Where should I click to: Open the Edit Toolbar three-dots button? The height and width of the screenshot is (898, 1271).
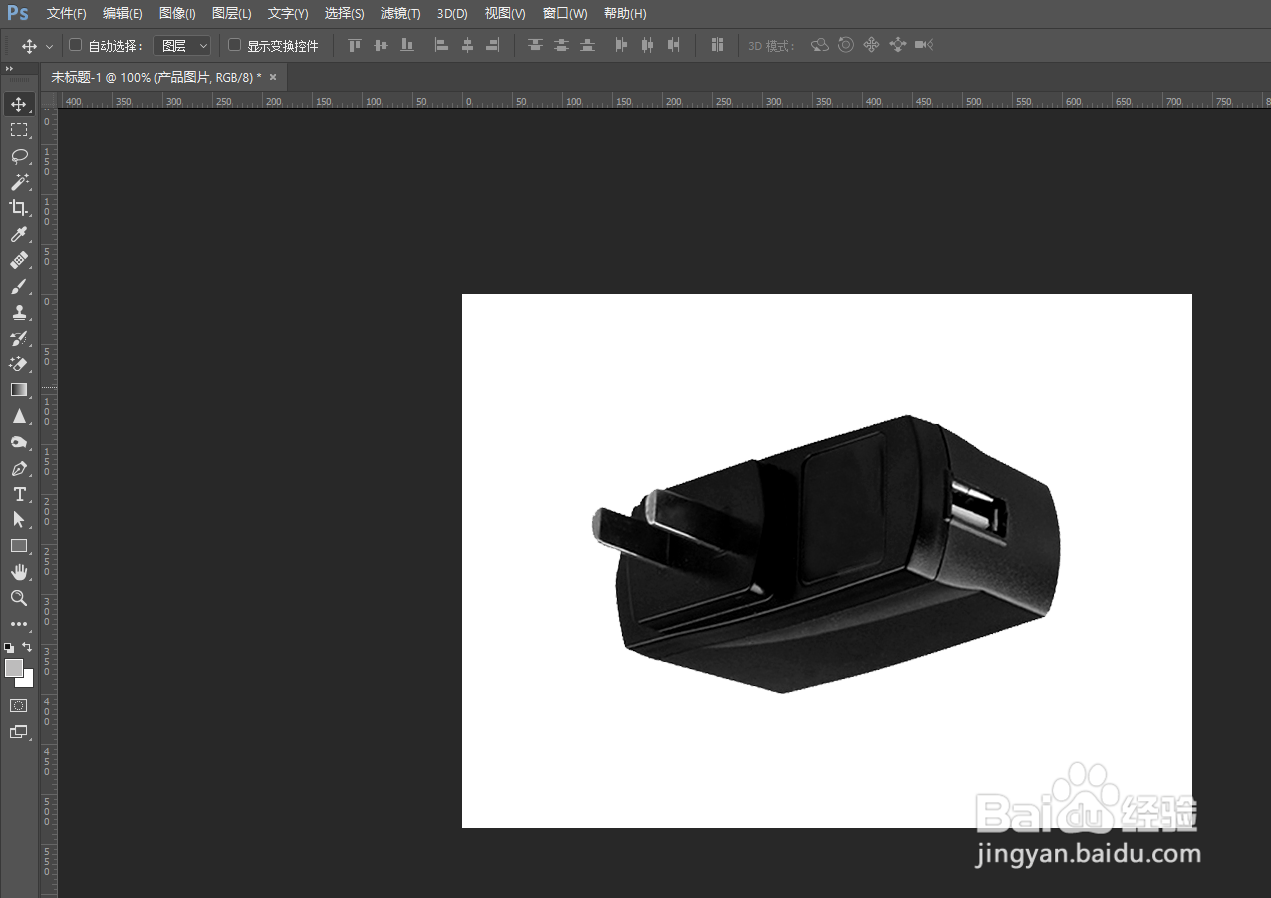tap(19, 624)
